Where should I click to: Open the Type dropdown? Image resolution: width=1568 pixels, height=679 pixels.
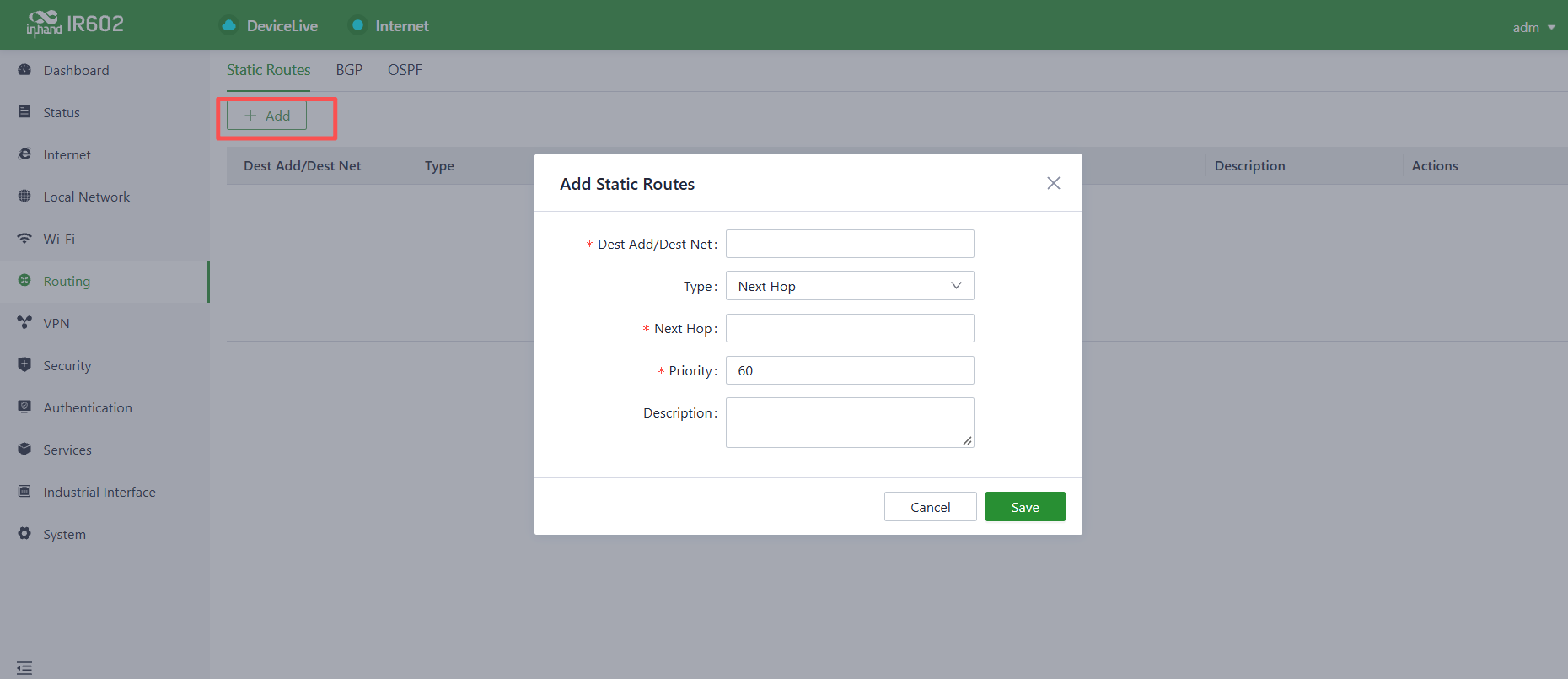pyautogui.click(x=850, y=286)
